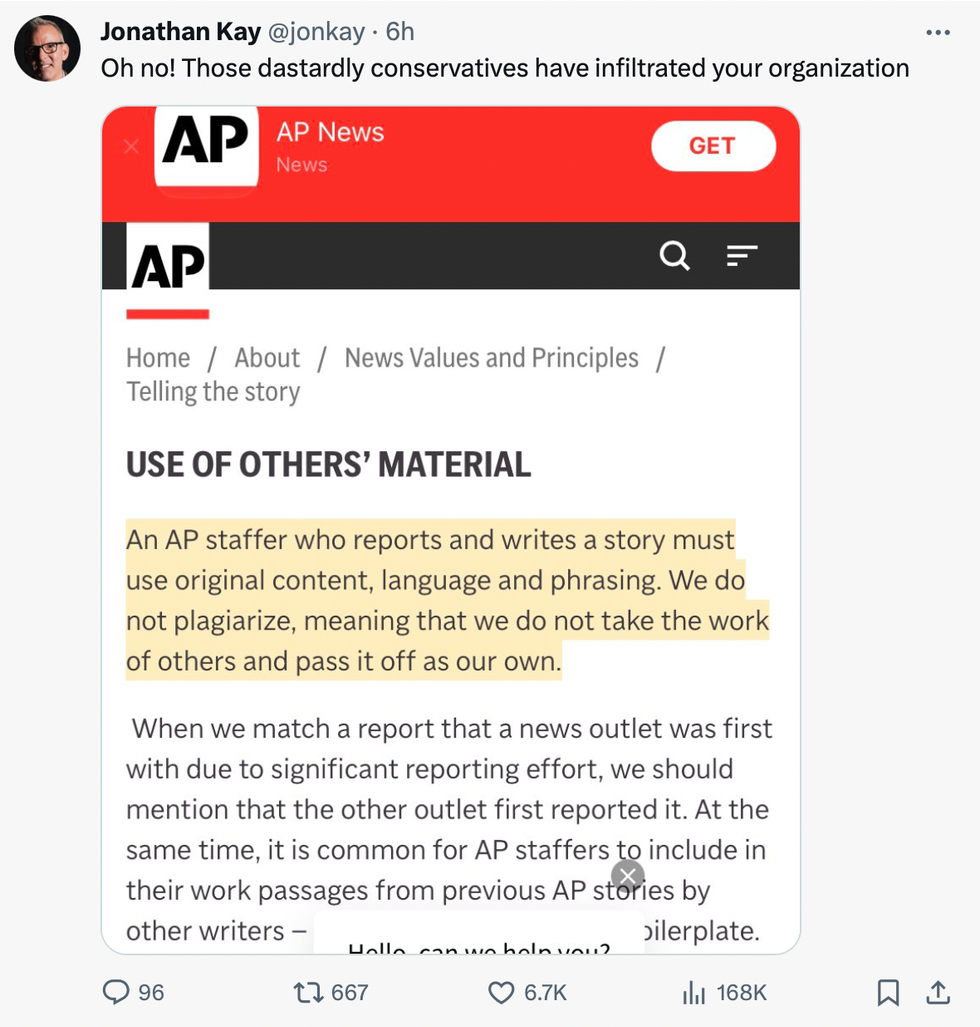980x1027 pixels.
Task: Click the AP News app icon in banner
Action: tap(206, 147)
